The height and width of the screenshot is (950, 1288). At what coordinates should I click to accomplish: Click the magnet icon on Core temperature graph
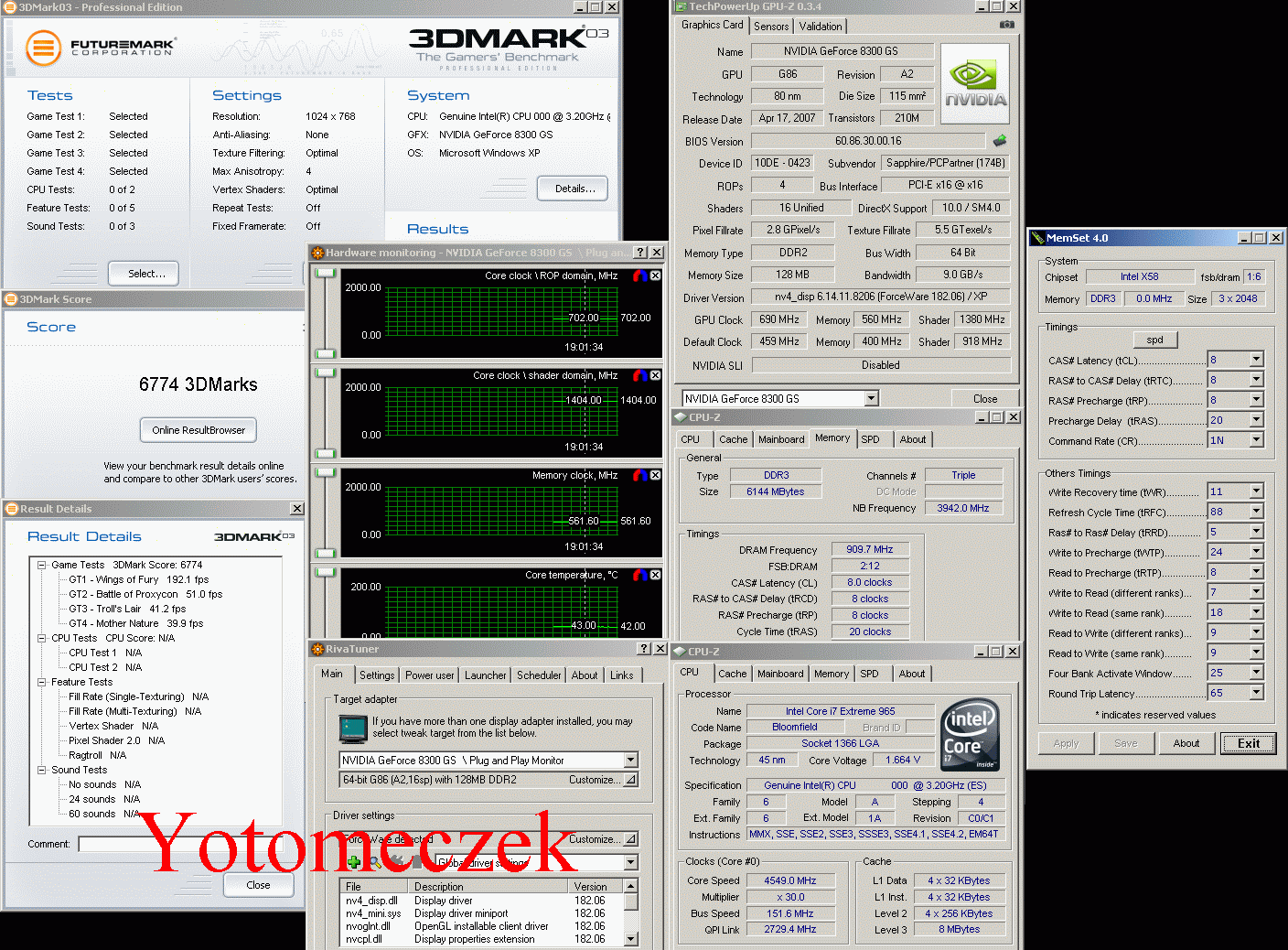click(x=640, y=575)
